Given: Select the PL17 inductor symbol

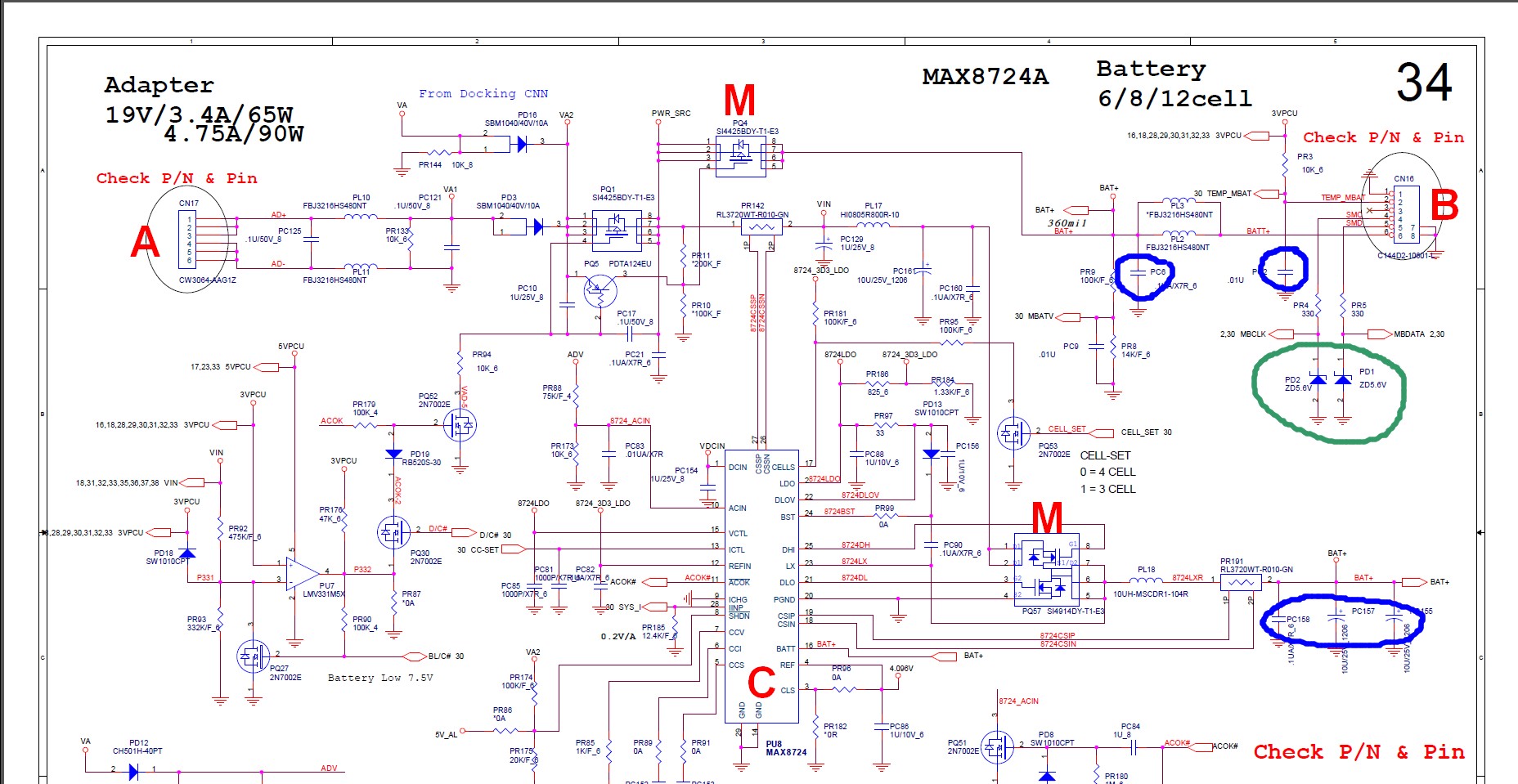Looking at the screenshot, I should (x=873, y=223).
